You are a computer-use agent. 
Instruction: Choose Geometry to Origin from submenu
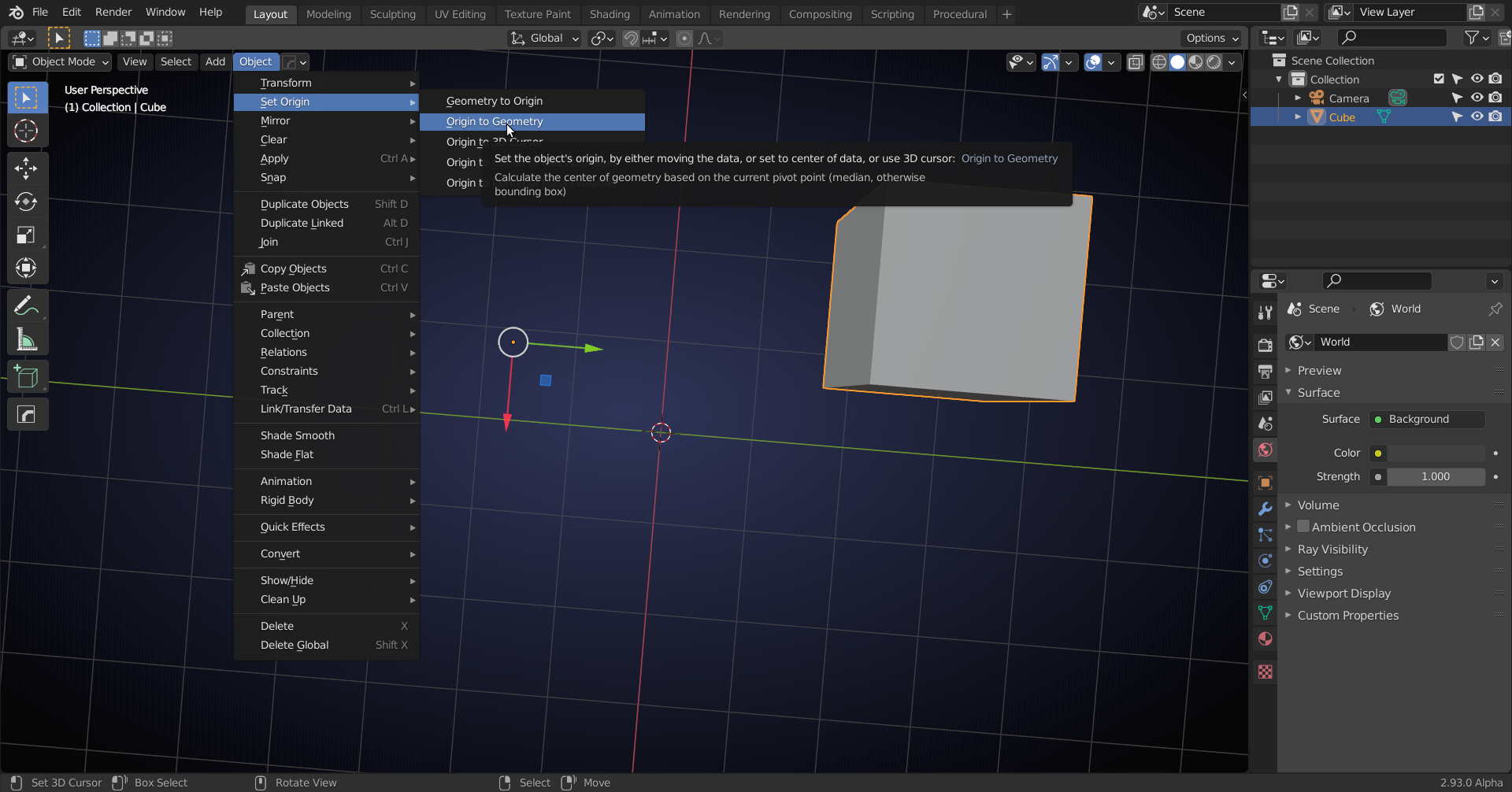point(494,101)
